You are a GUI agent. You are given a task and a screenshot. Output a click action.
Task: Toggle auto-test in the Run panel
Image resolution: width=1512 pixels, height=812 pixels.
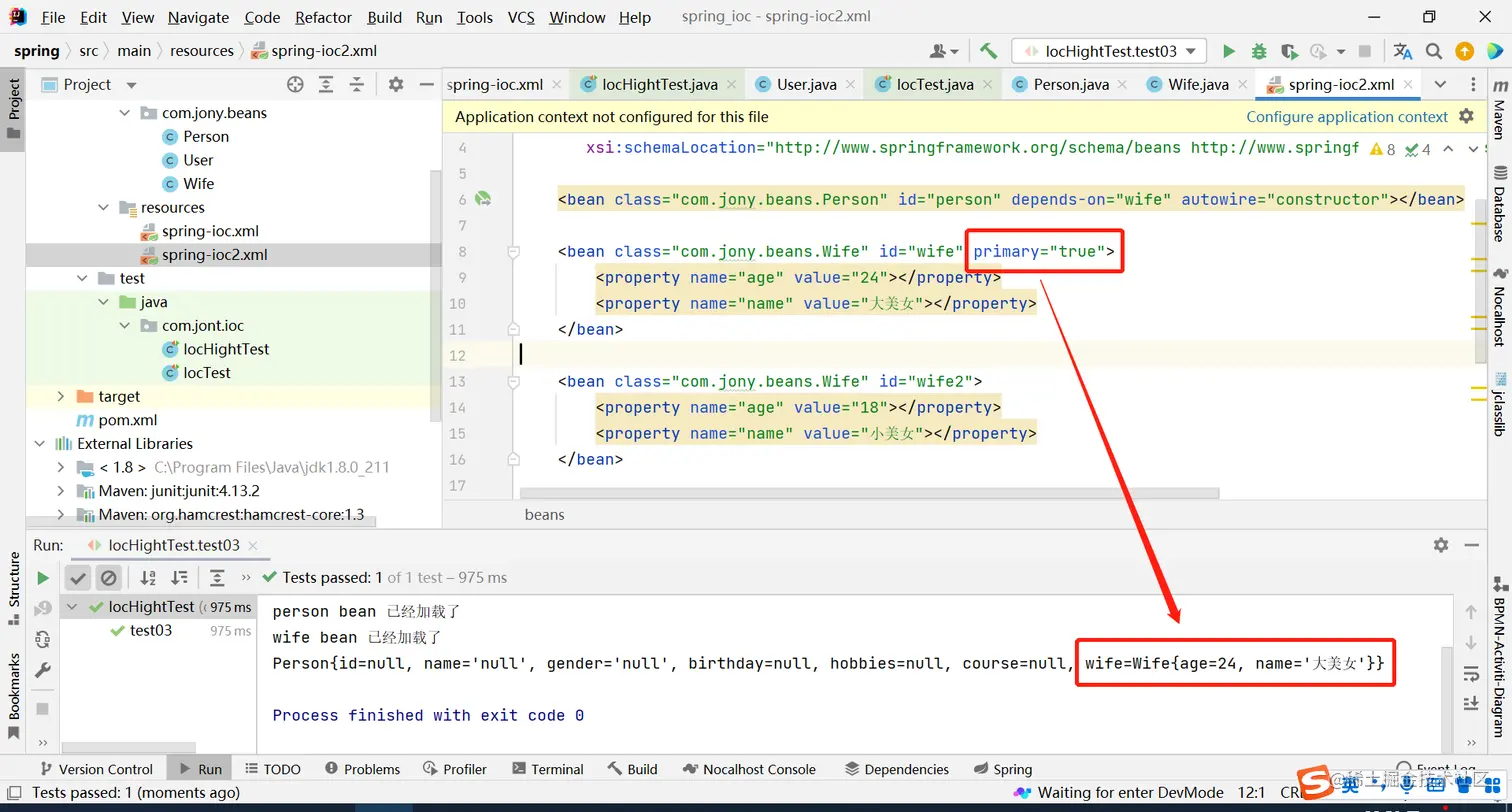coord(43,640)
